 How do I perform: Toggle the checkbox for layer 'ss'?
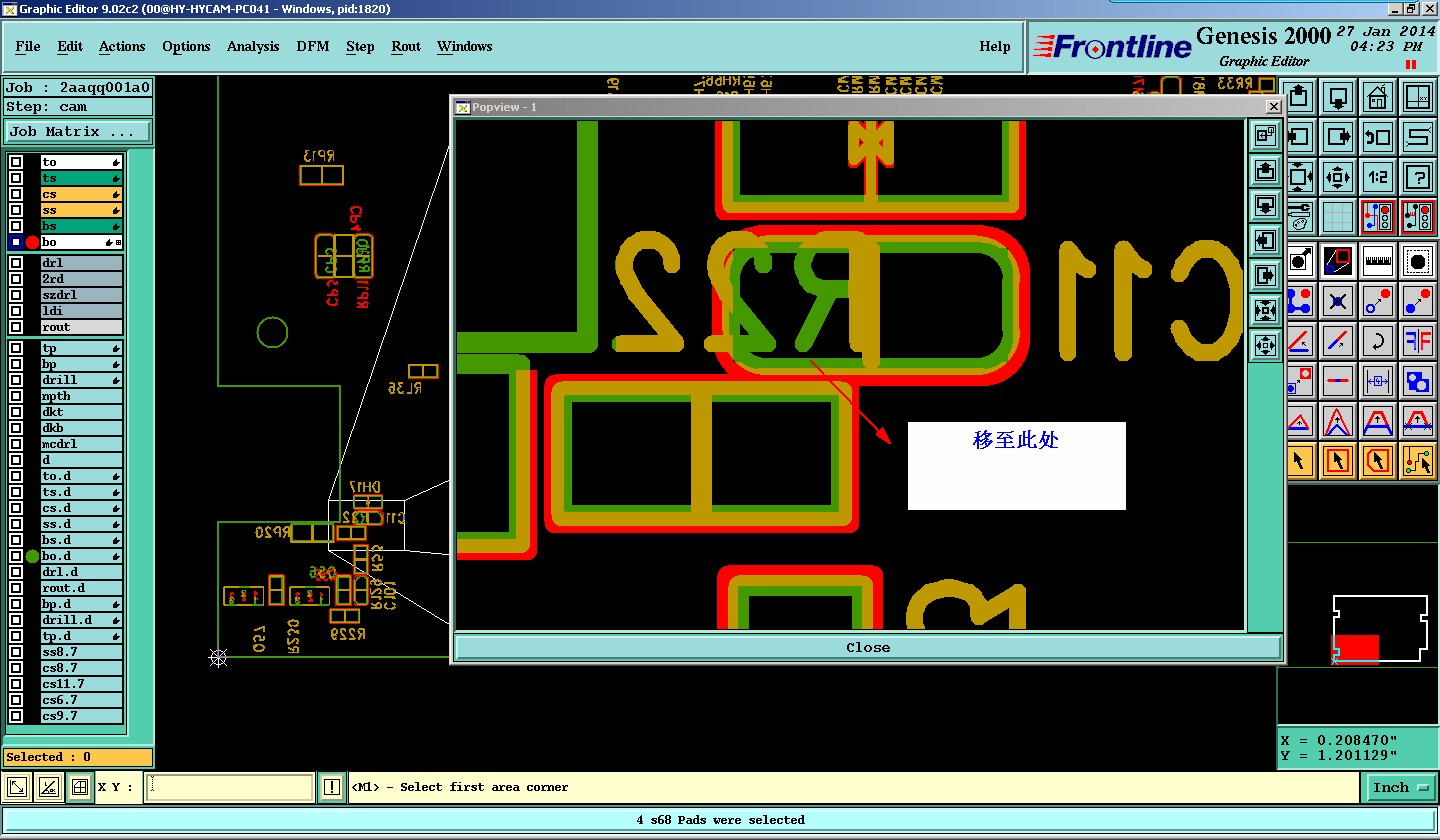(16, 210)
